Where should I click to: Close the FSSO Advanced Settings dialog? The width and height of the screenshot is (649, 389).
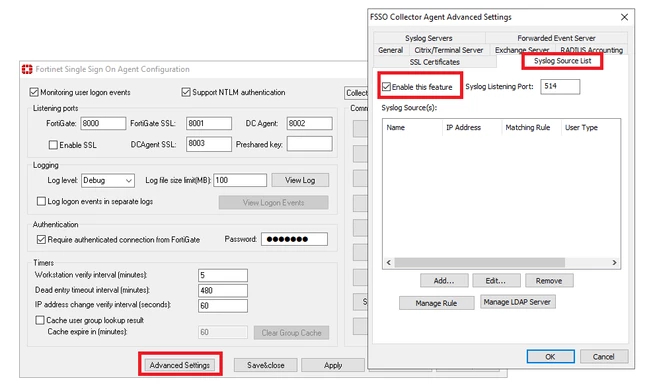(625, 17)
